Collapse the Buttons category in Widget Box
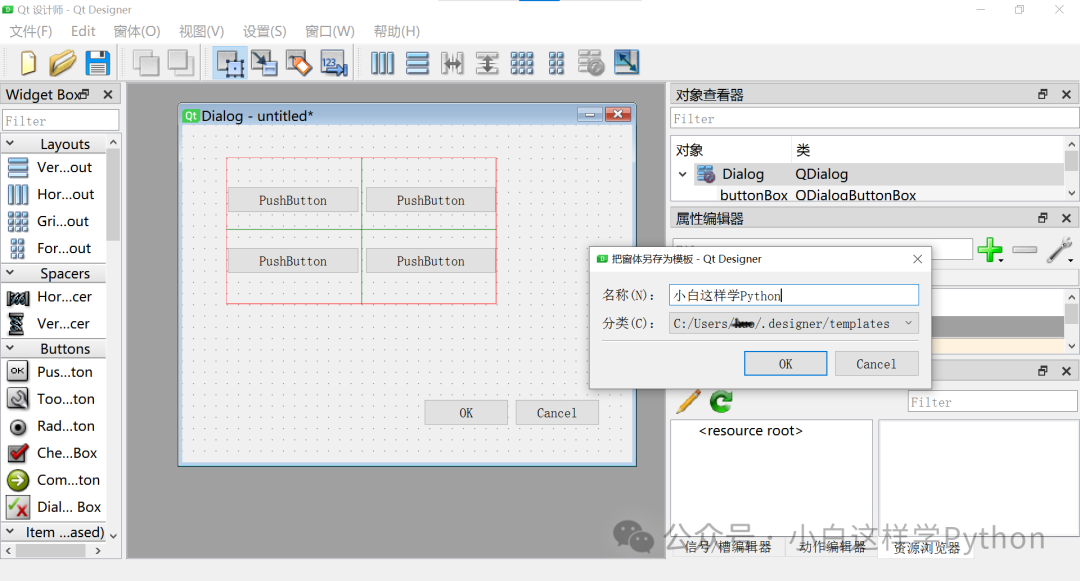This screenshot has width=1080, height=581. [10, 348]
